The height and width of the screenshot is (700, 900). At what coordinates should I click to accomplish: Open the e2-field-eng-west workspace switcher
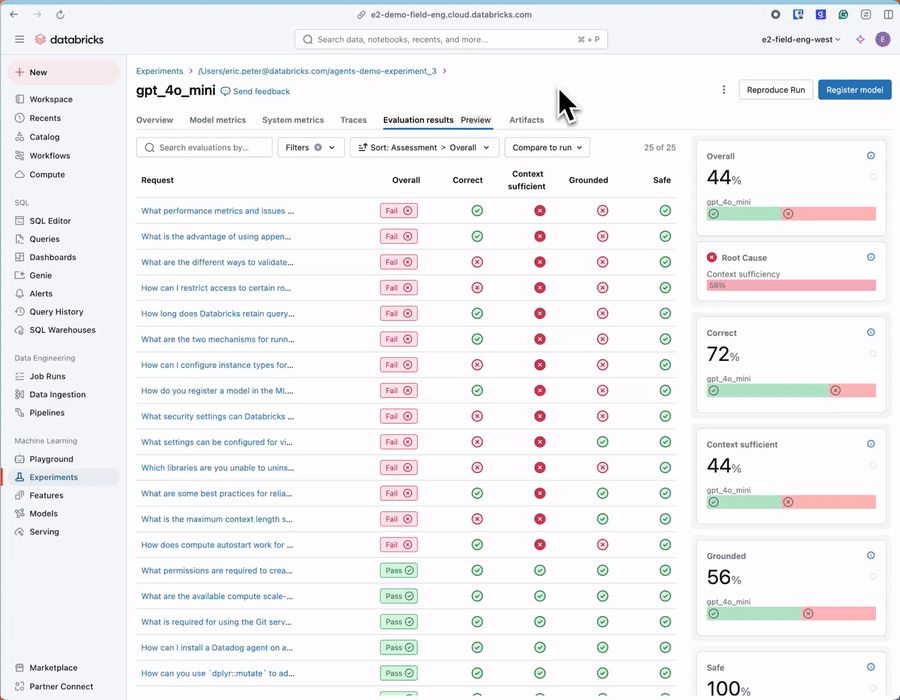pyautogui.click(x=801, y=40)
